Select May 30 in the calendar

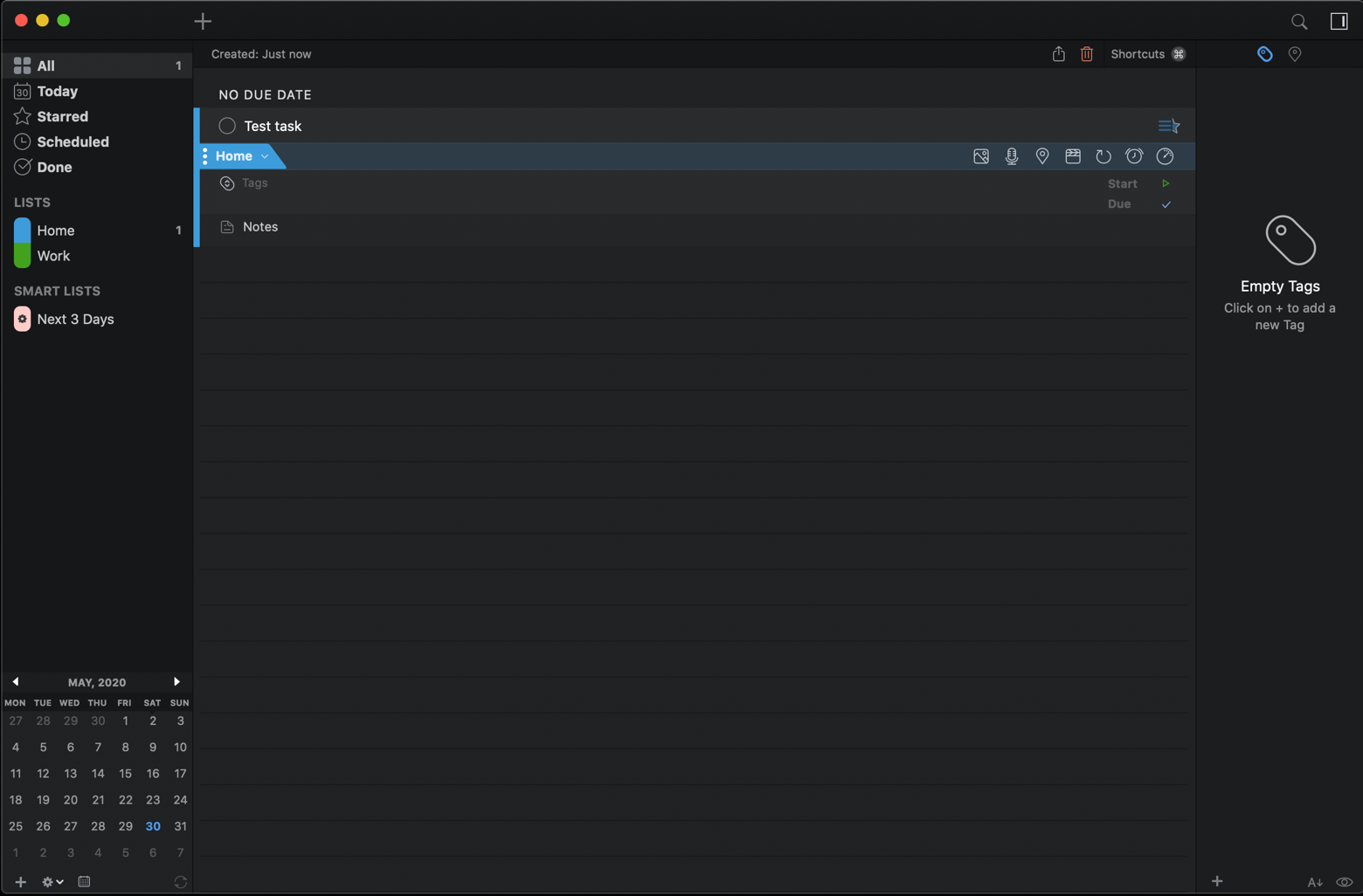point(153,826)
